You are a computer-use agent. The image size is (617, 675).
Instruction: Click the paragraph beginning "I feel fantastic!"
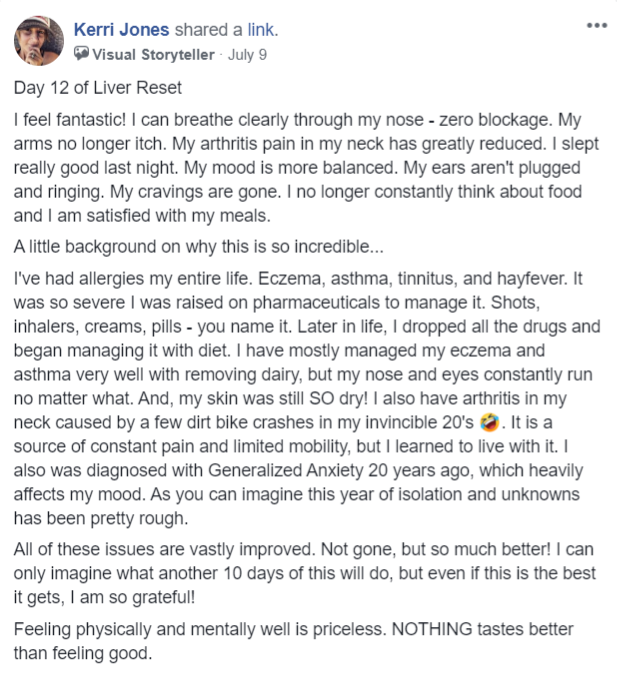pyautogui.click(x=306, y=167)
